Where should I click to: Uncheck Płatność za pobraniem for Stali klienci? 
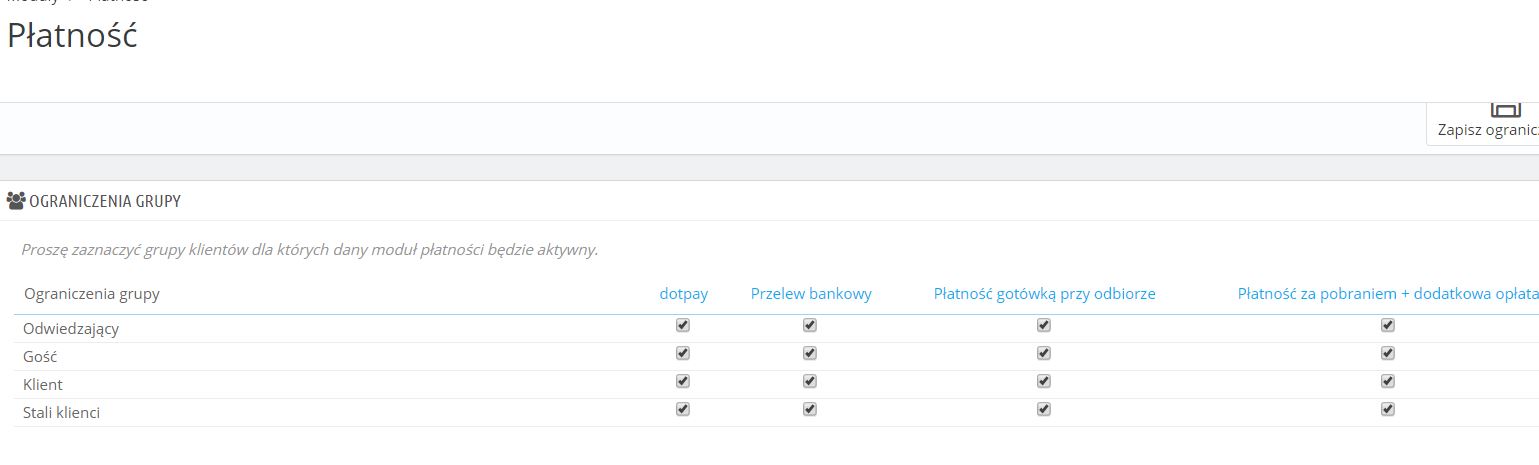1388,409
